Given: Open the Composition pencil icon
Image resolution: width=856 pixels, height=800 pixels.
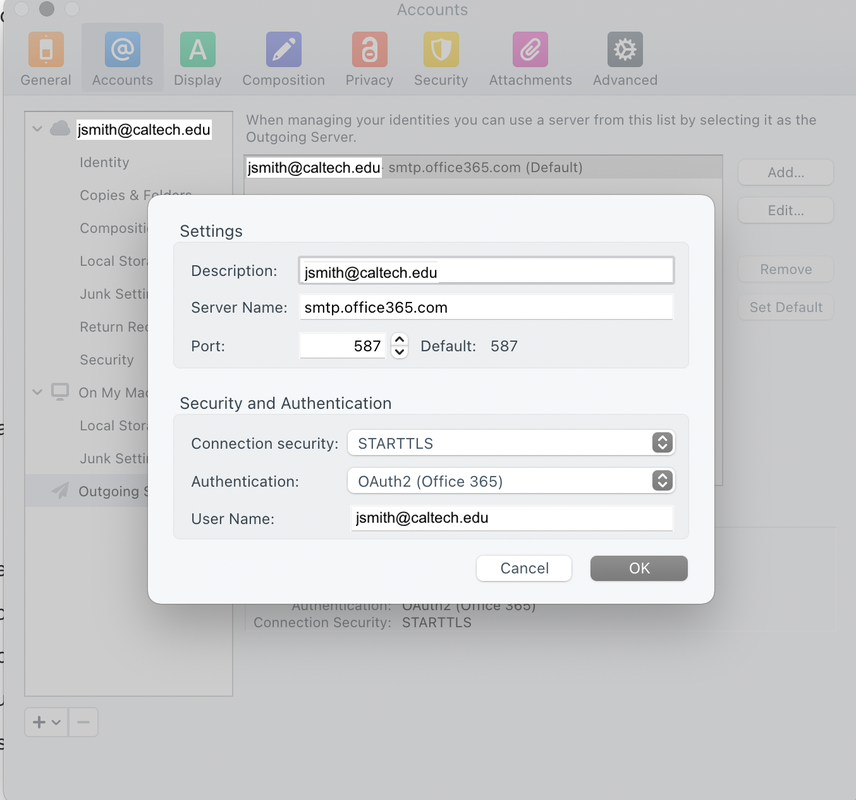Looking at the screenshot, I should 283,50.
